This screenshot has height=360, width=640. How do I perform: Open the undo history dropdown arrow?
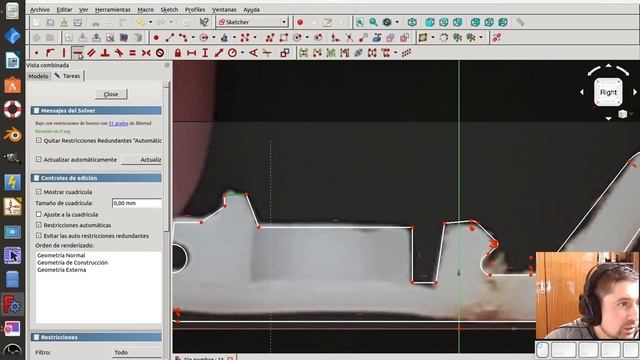[151, 22]
